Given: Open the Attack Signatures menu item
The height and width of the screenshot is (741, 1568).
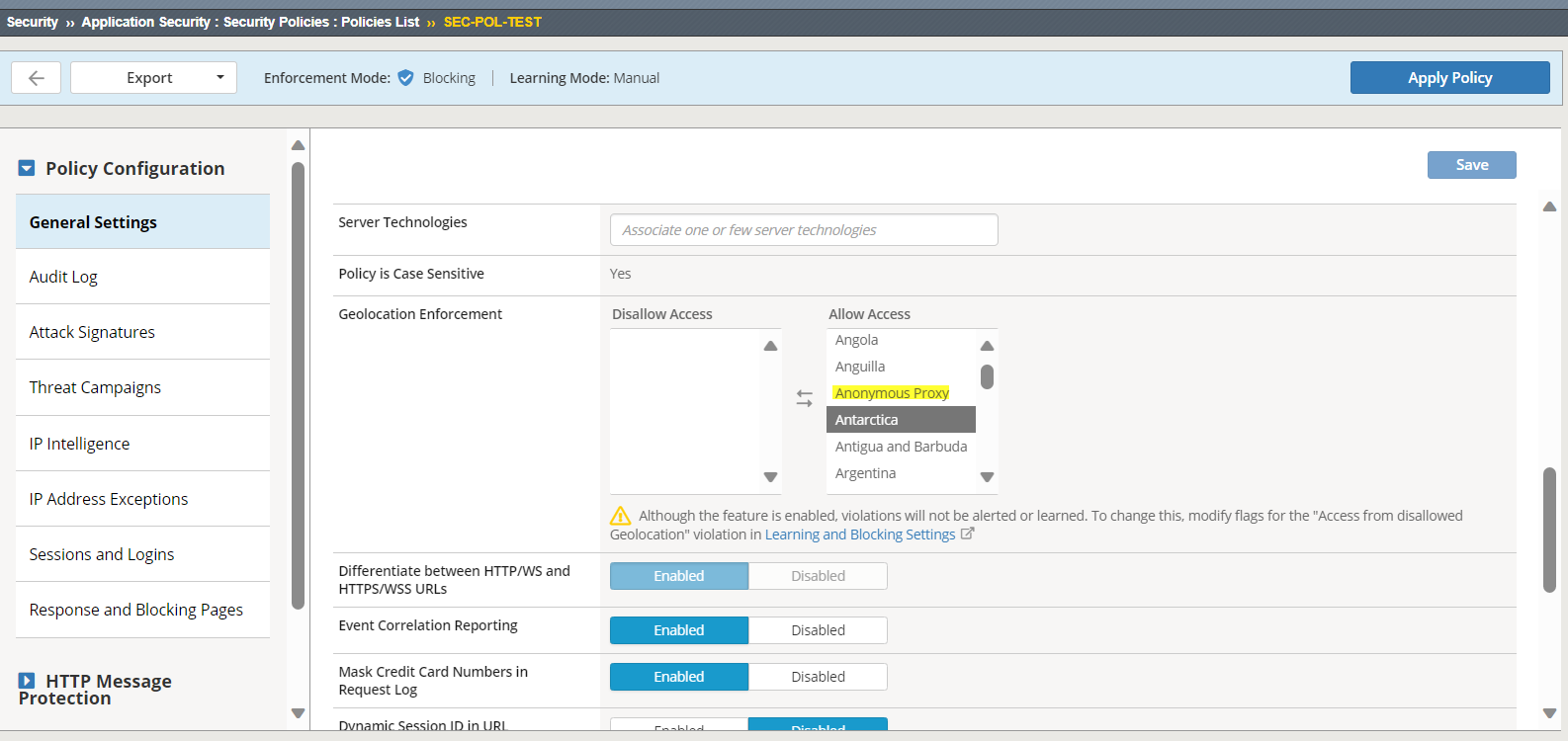Looking at the screenshot, I should [x=92, y=332].
